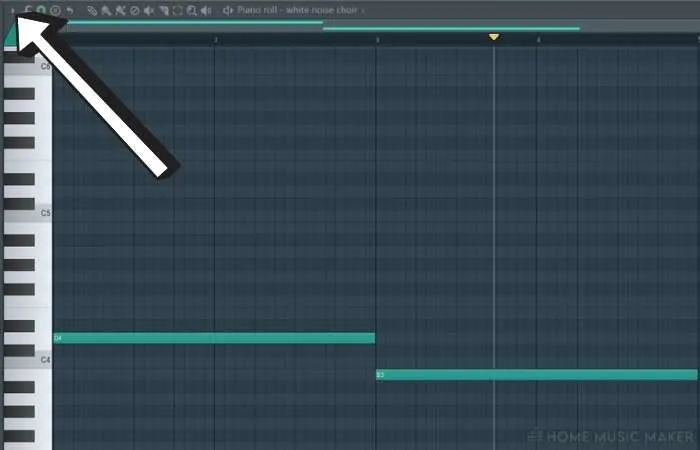Select the dashed-box Select tool
Image resolution: width=700 pixels, height=450 pixels.
(x=177, y=10)
